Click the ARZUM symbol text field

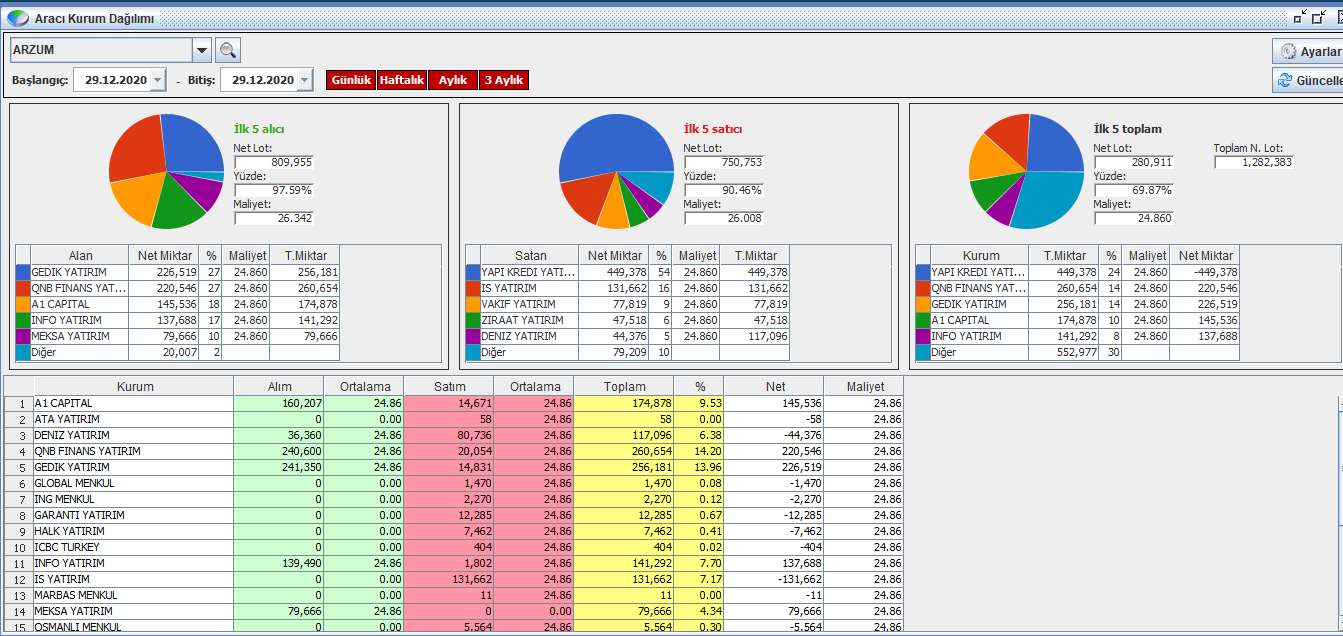tap(101, 50)
